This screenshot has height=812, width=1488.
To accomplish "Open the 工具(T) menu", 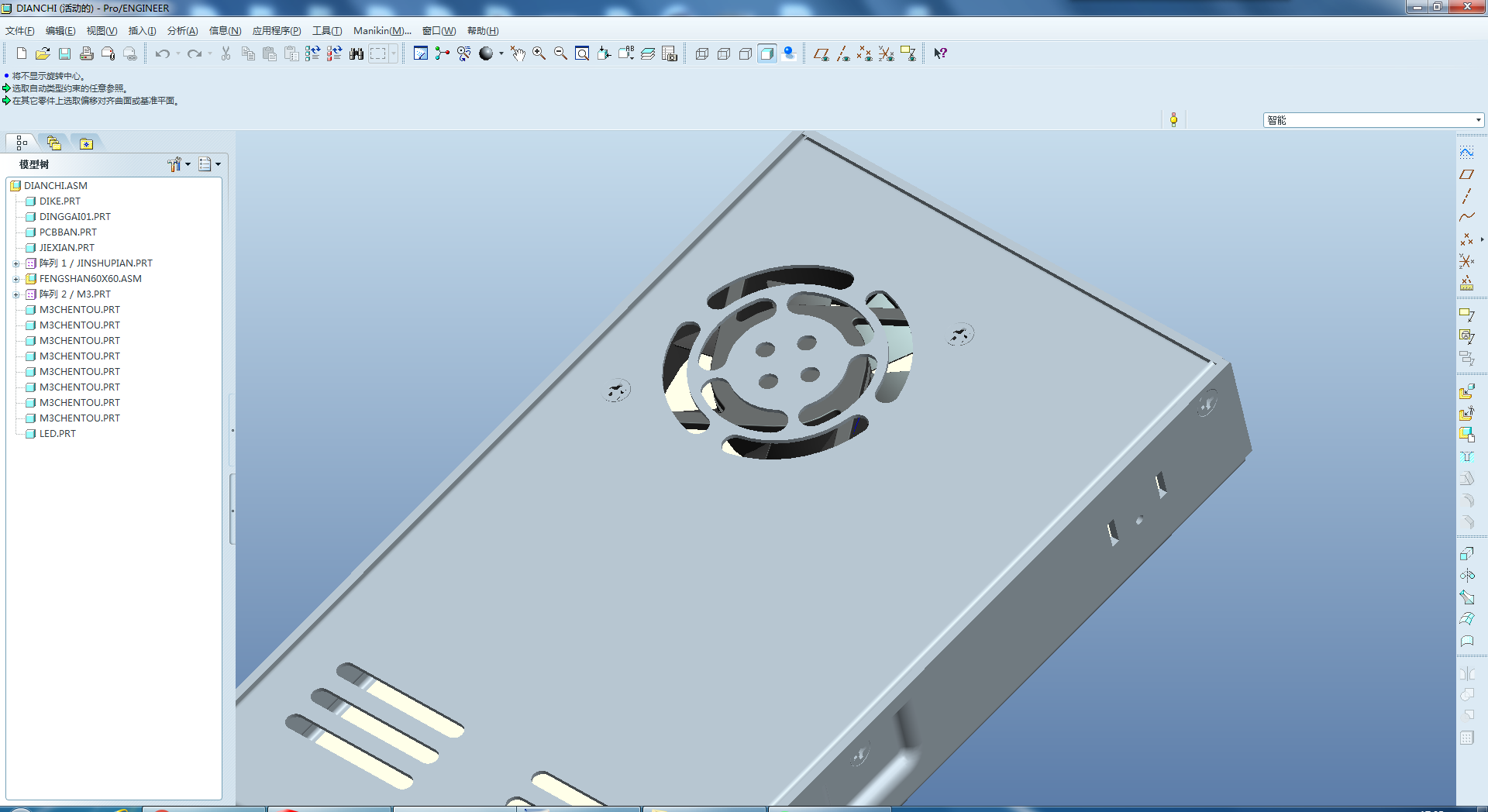I will tap(327, 31).
